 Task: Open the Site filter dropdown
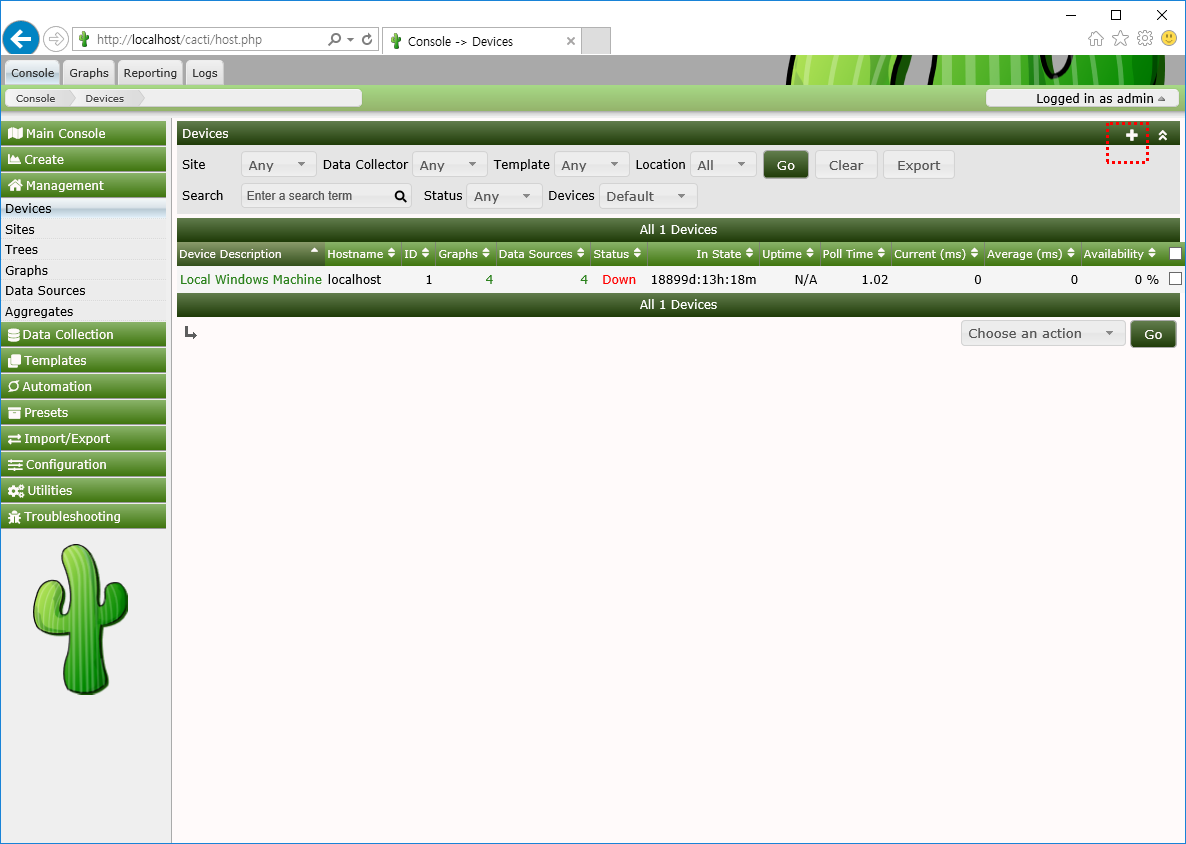click(x=278, y=165)
